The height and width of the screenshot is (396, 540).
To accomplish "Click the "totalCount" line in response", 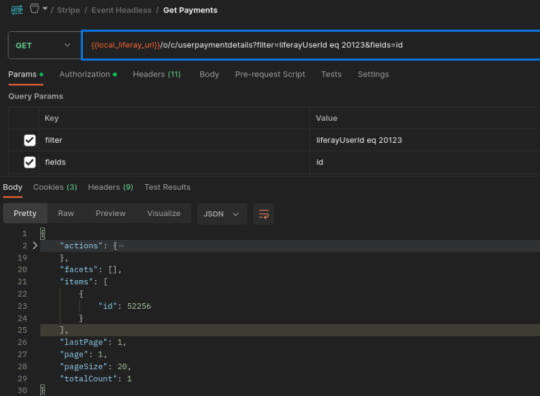I will pos(95,379).
